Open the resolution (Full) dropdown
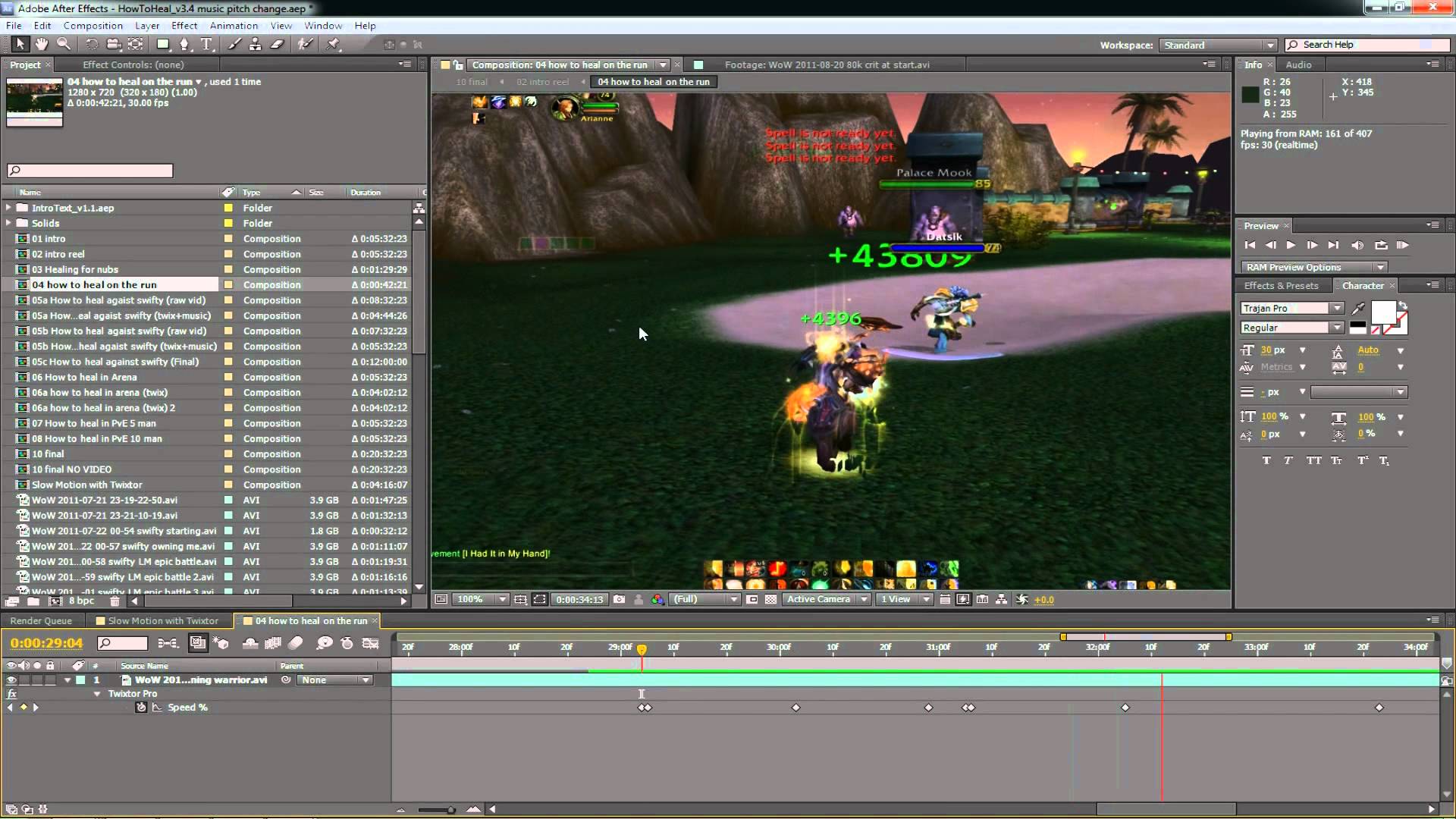 pos(706,599)
